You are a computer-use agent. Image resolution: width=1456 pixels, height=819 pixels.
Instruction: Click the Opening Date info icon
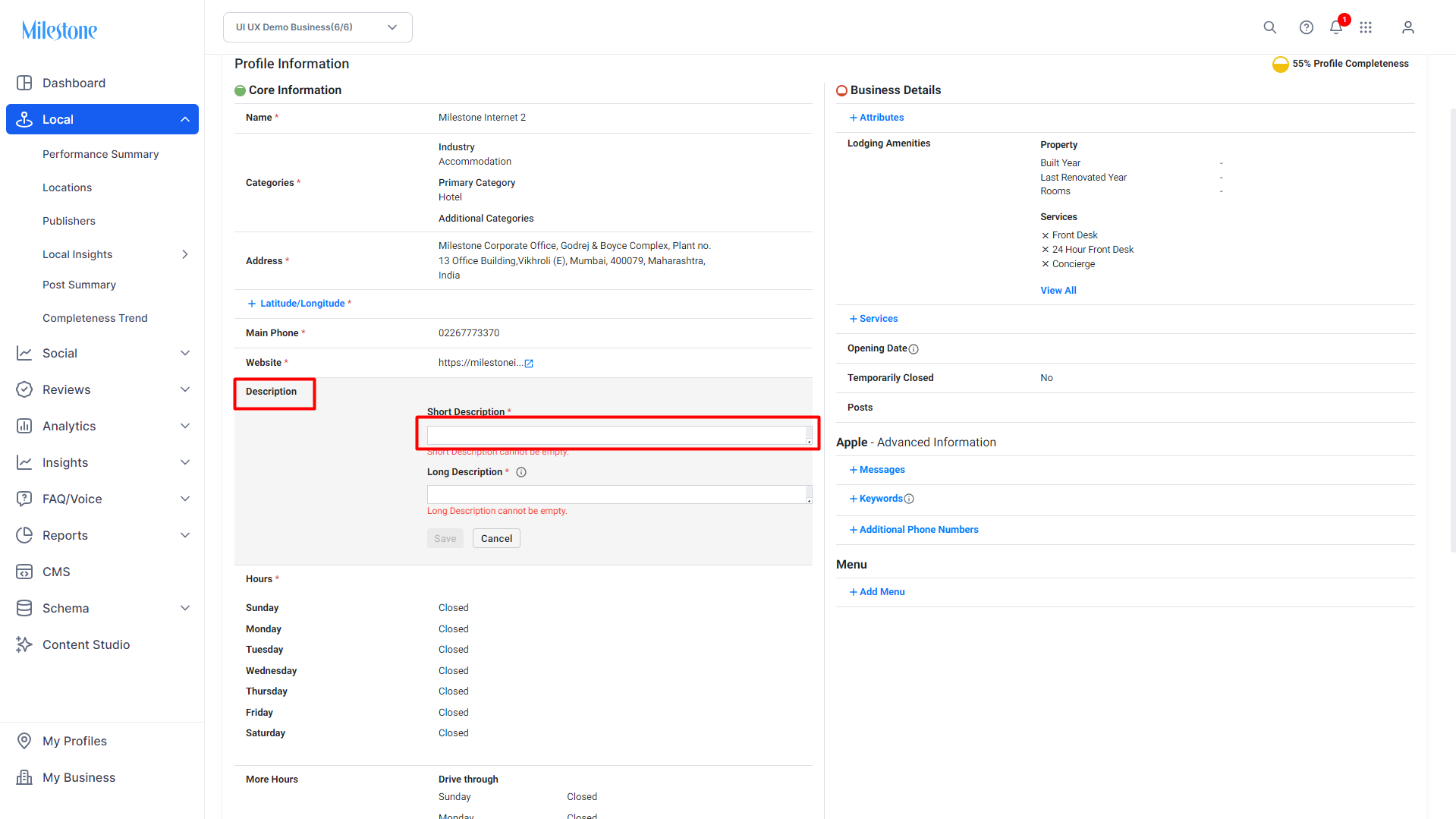[x=914, y=349]
